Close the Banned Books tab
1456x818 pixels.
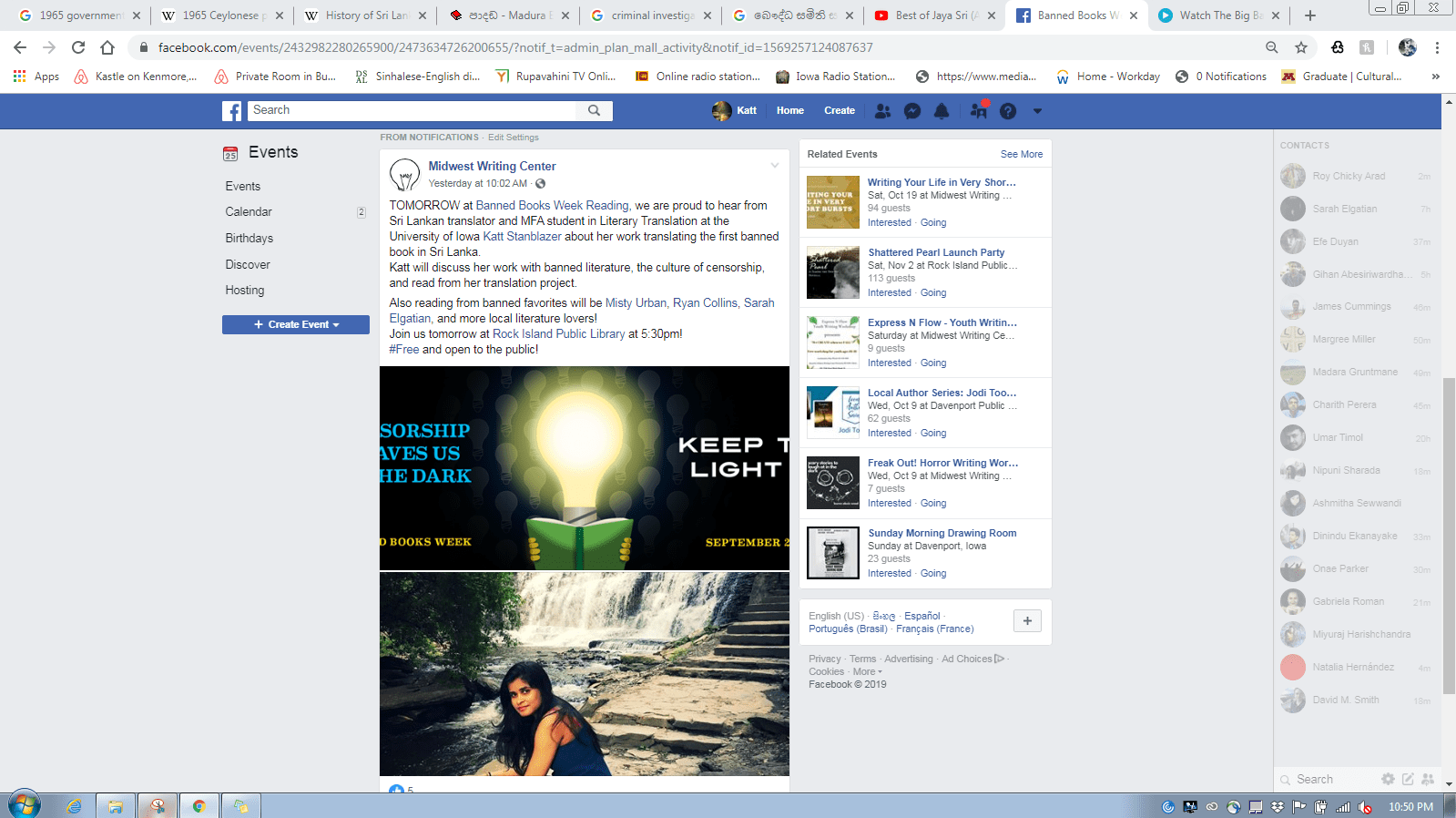click(x=1134, y=15)
